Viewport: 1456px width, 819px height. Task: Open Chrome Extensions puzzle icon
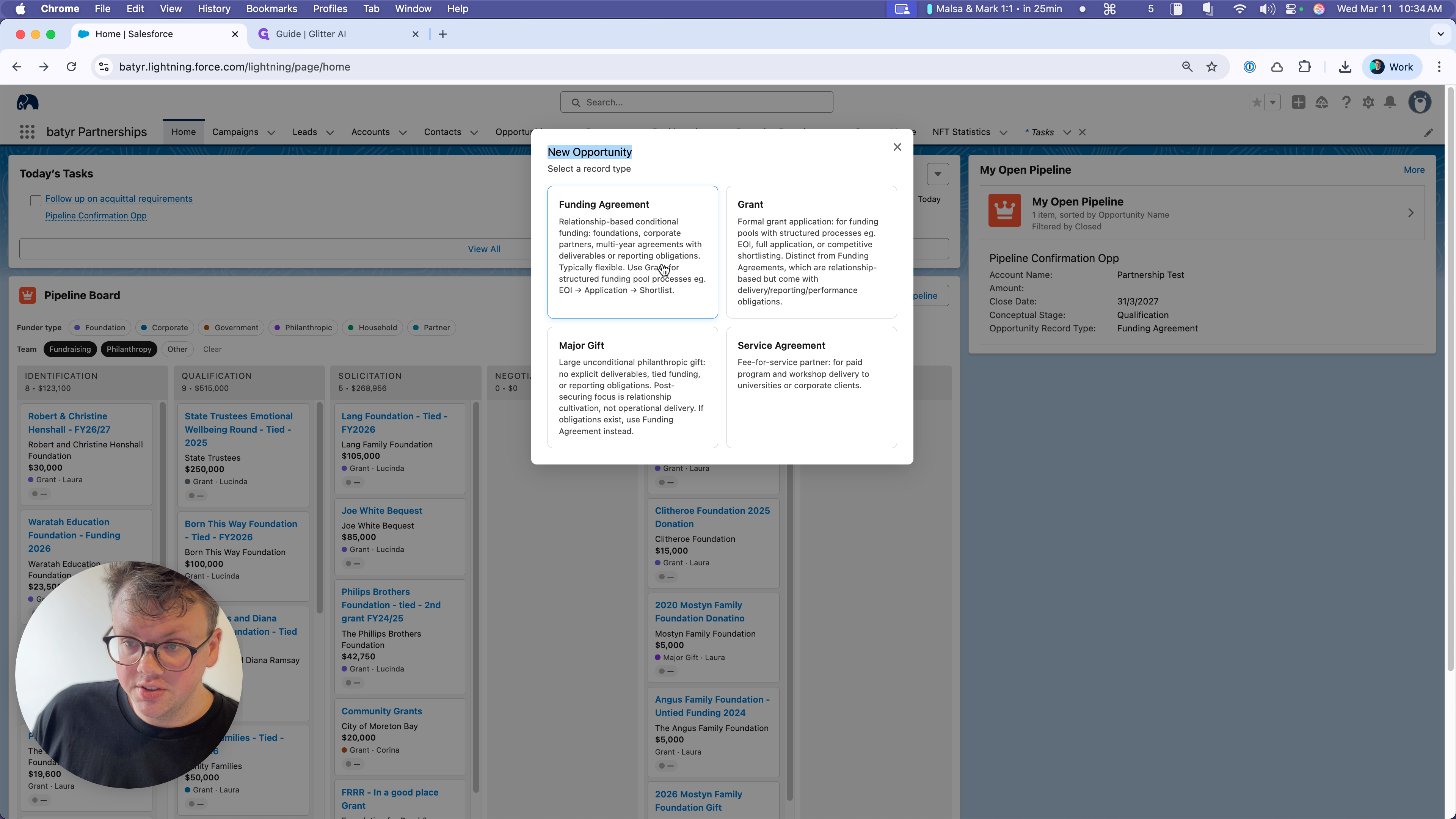click(x=1304, y=67)
